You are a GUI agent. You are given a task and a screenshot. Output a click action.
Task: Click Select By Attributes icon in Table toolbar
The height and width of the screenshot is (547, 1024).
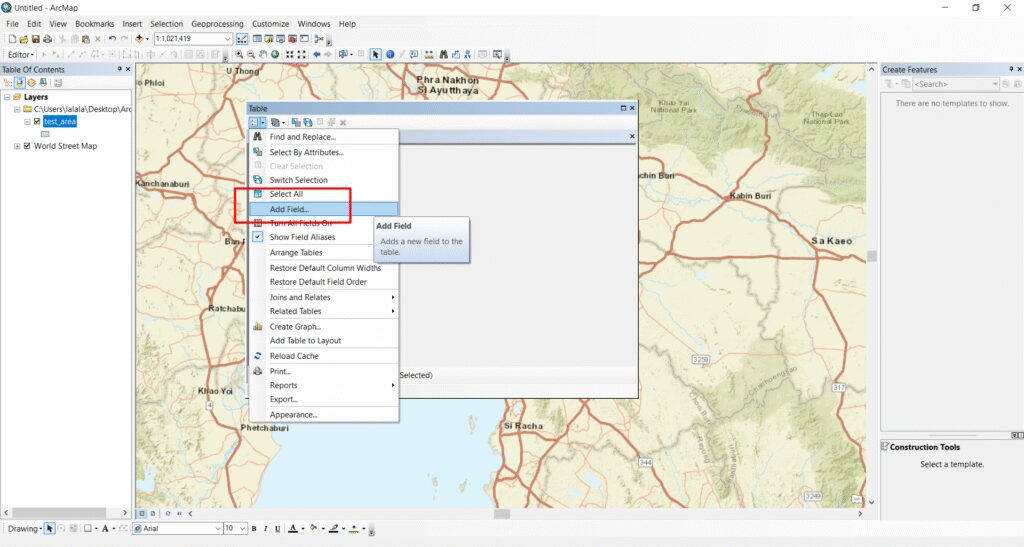[x=296, y=123]
